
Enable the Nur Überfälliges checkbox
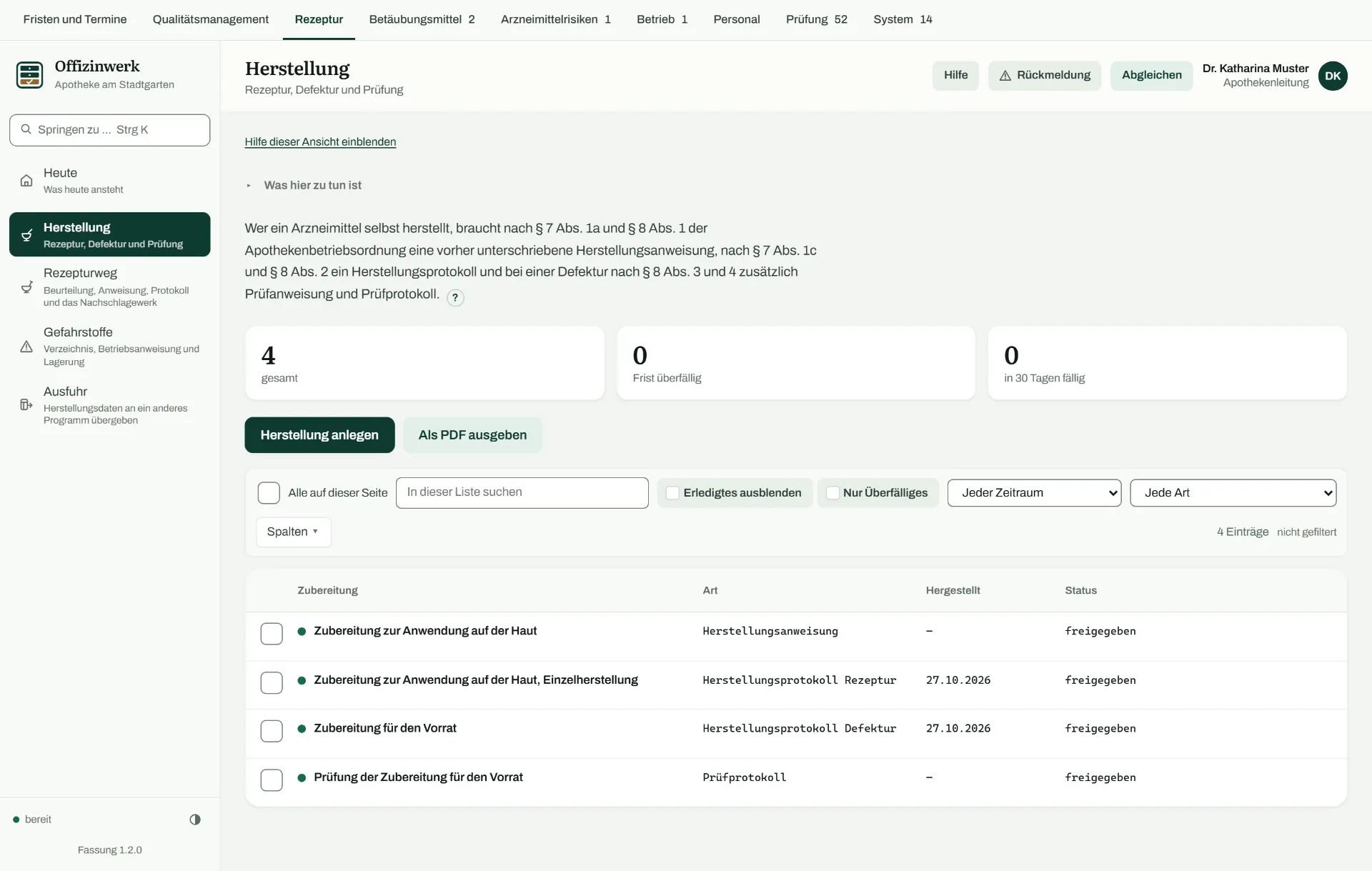click(x=832, y=493)
